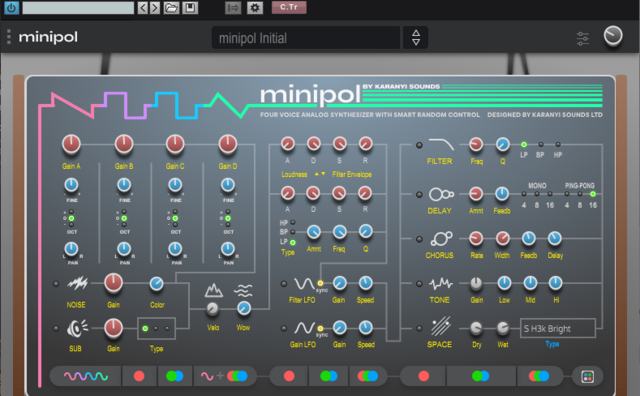Select PING-PONG 16 delay time
This screenshot has height=396, width=640.
(x=593, y=194)
